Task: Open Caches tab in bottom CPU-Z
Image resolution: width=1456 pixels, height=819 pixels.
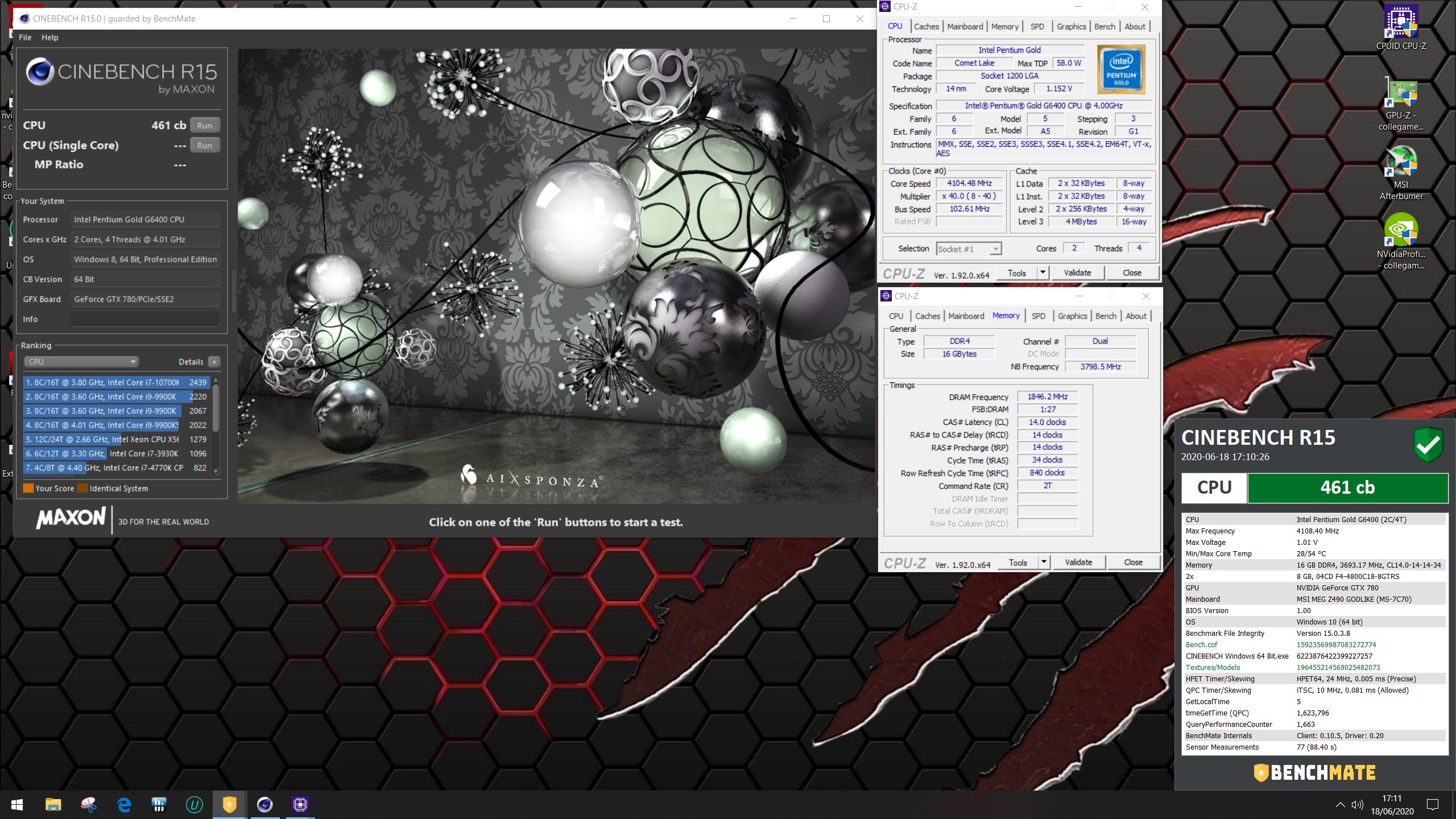Action: point(928,316)
